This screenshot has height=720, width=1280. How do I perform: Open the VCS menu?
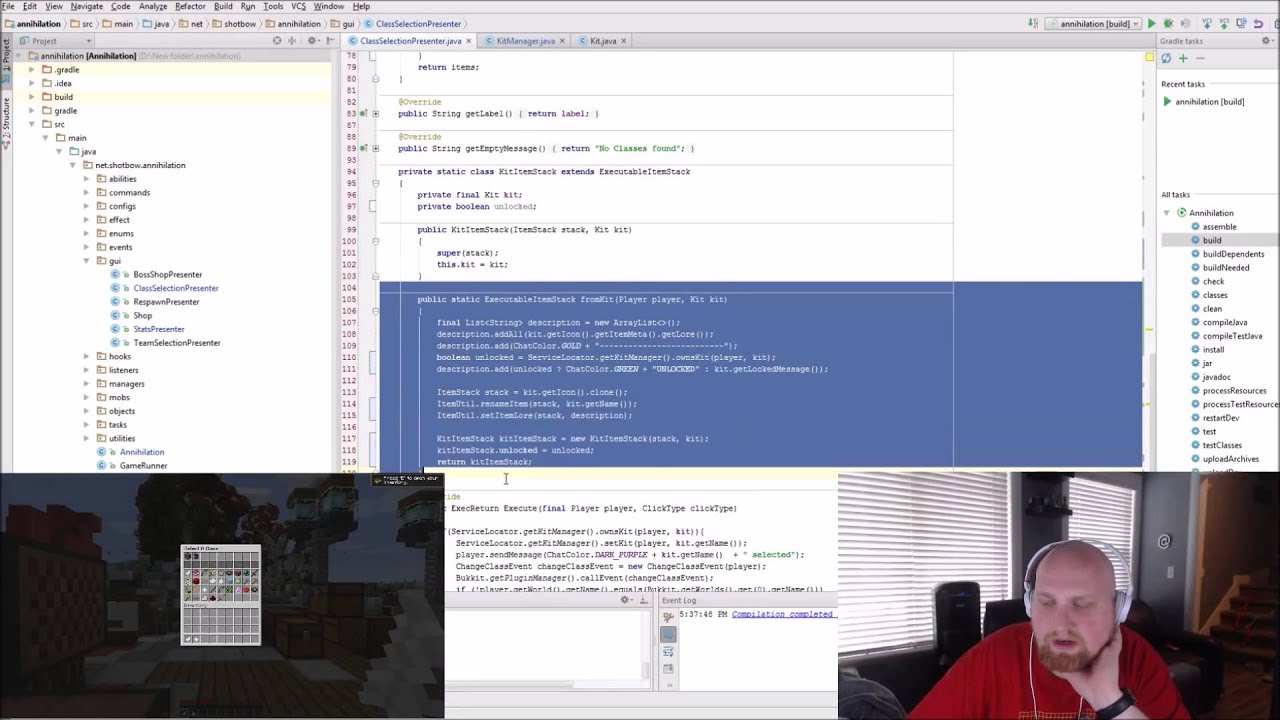pyautogui.click(x=298, y=6)
